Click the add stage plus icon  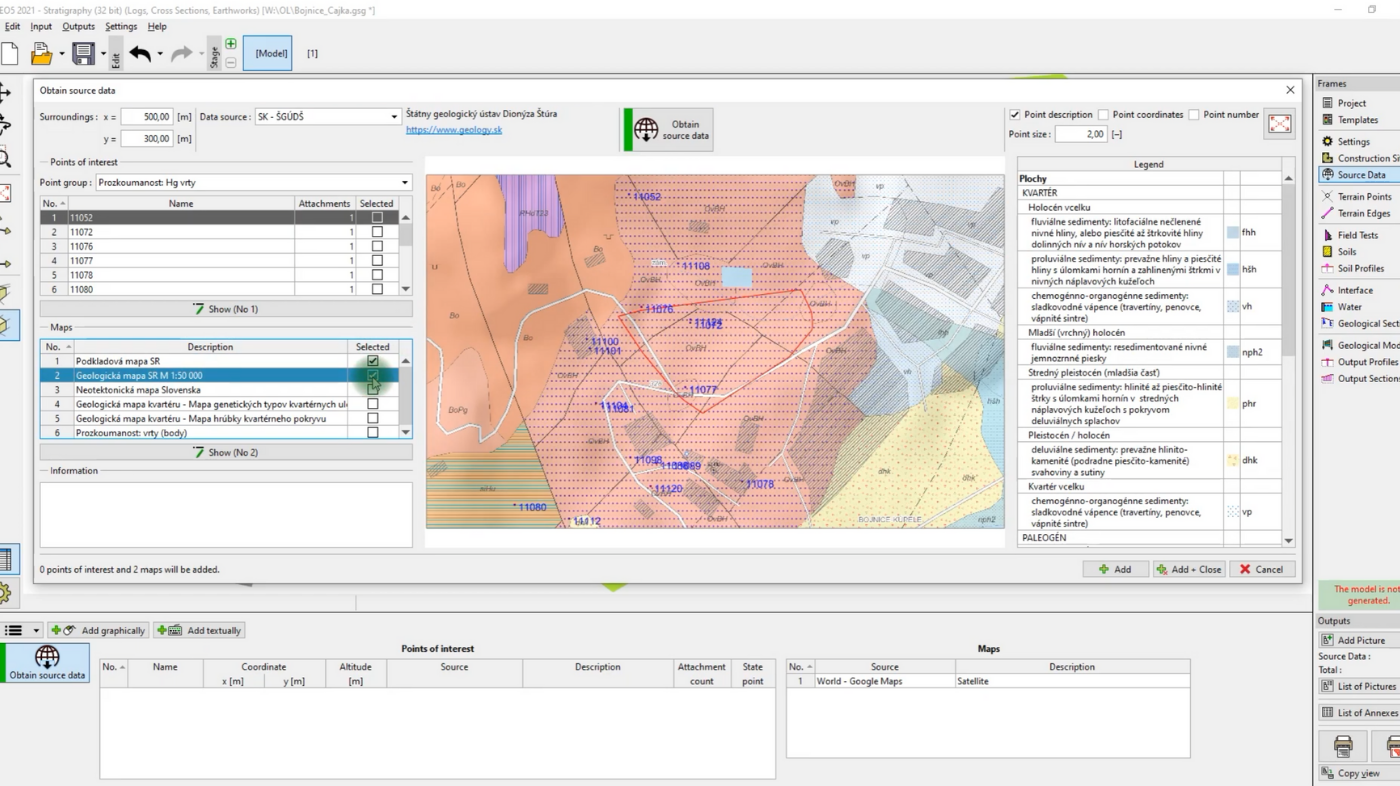click(x=231, y=44)
